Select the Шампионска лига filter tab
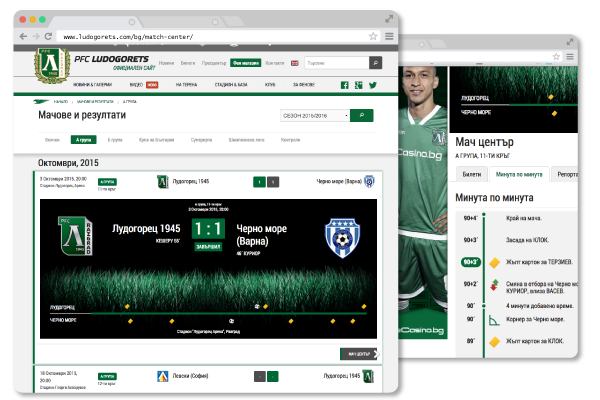Screen dimensions: 600x400 246,140
